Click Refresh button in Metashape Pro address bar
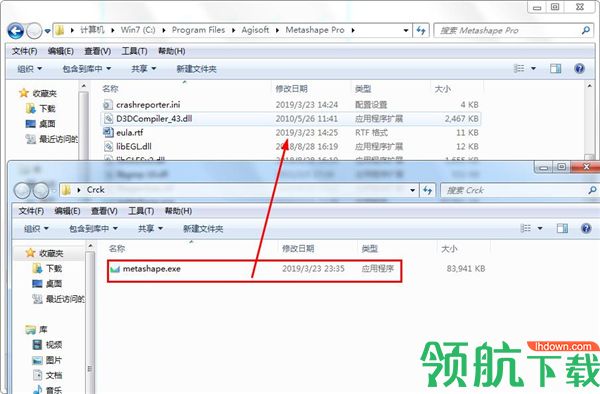Viewport: 600px width, 394px height. 421,30
